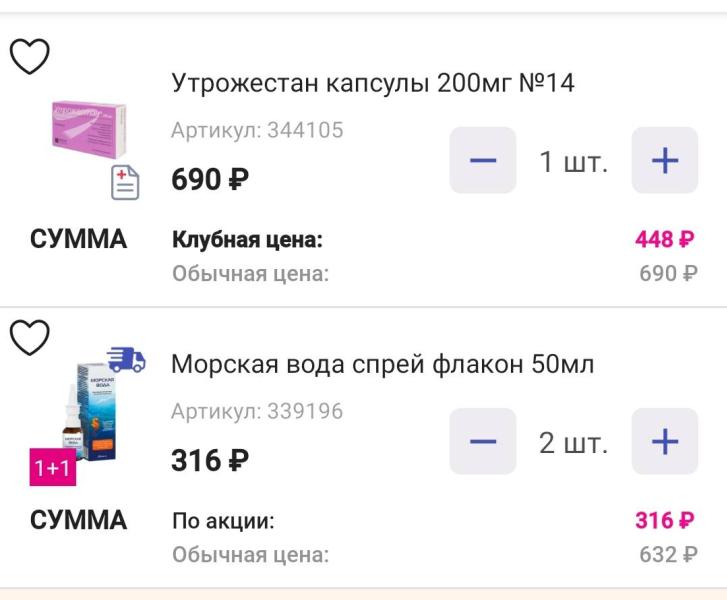This screenshot has height=600, width=727.
Task: Tap the prescription document icon on Утрожестан
Action: click(x=125, y=183)
